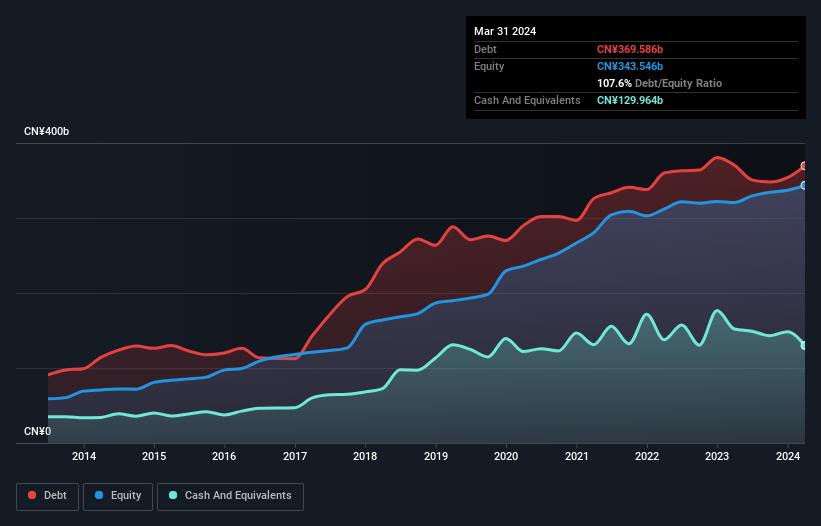The height and width of the screenshot is (526, 821).
Task: Select the 2015 x-axis label
Action: (x=154, y=456)
